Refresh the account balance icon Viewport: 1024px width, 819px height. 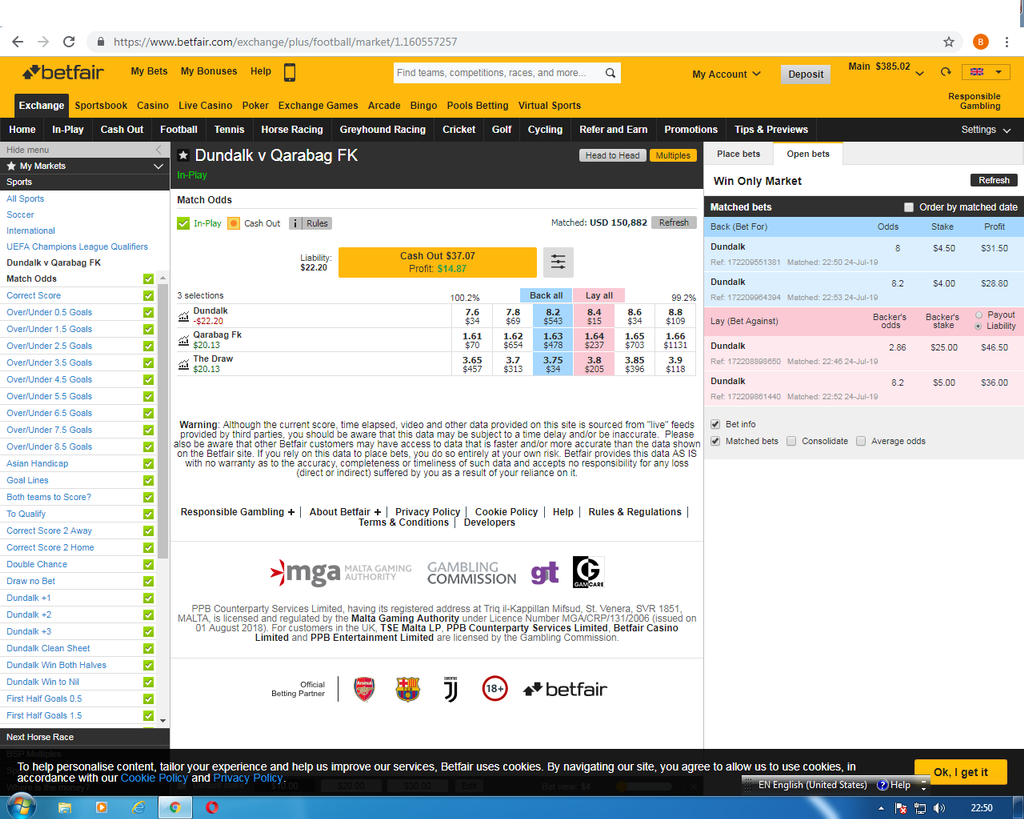945,72
